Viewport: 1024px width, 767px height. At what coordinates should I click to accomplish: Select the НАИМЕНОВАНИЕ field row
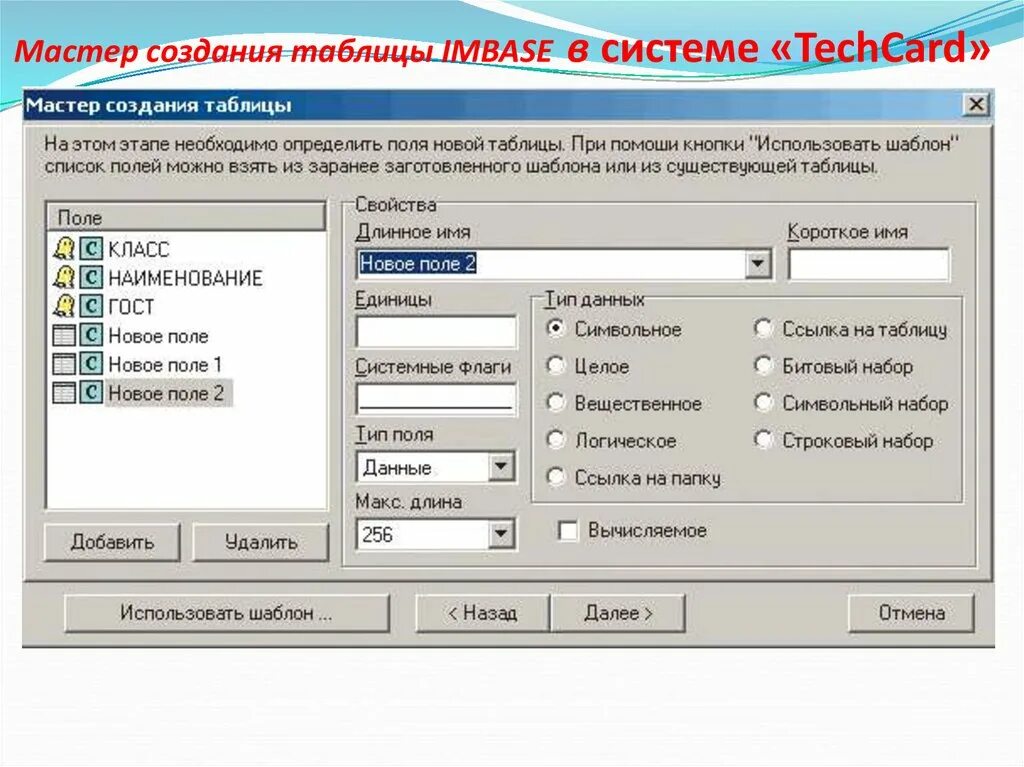tap(185, 278)
